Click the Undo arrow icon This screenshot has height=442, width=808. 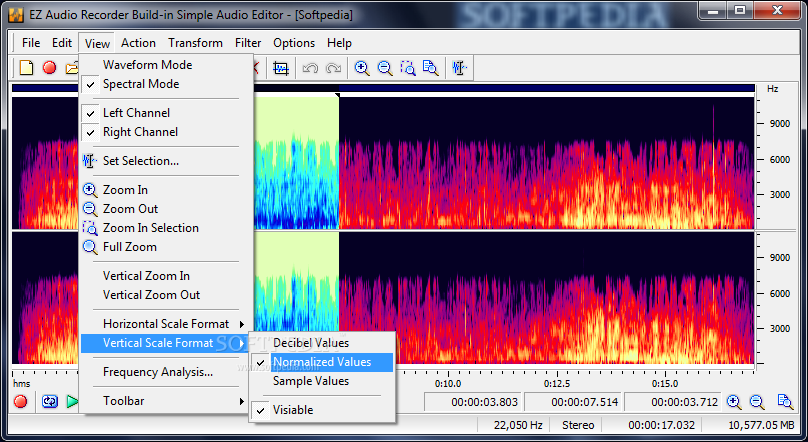click(x=310, y=68)
